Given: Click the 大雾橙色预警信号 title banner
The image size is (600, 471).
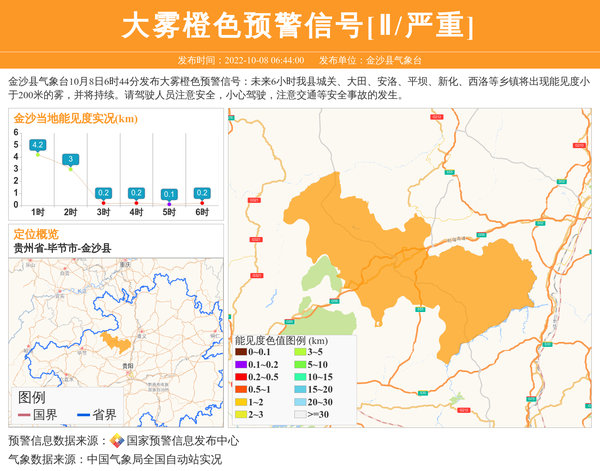Looking at the screenshot, I should point(298,26).
